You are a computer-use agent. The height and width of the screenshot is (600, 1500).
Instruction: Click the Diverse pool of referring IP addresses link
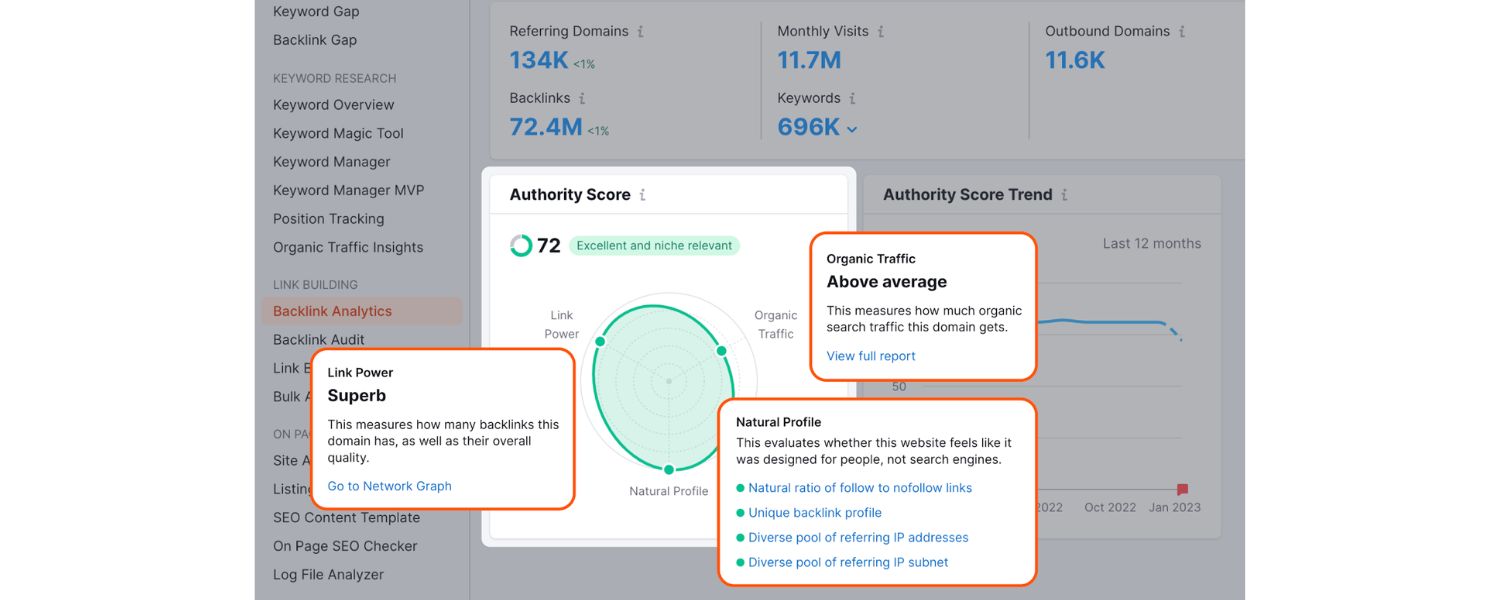(858, 537)
